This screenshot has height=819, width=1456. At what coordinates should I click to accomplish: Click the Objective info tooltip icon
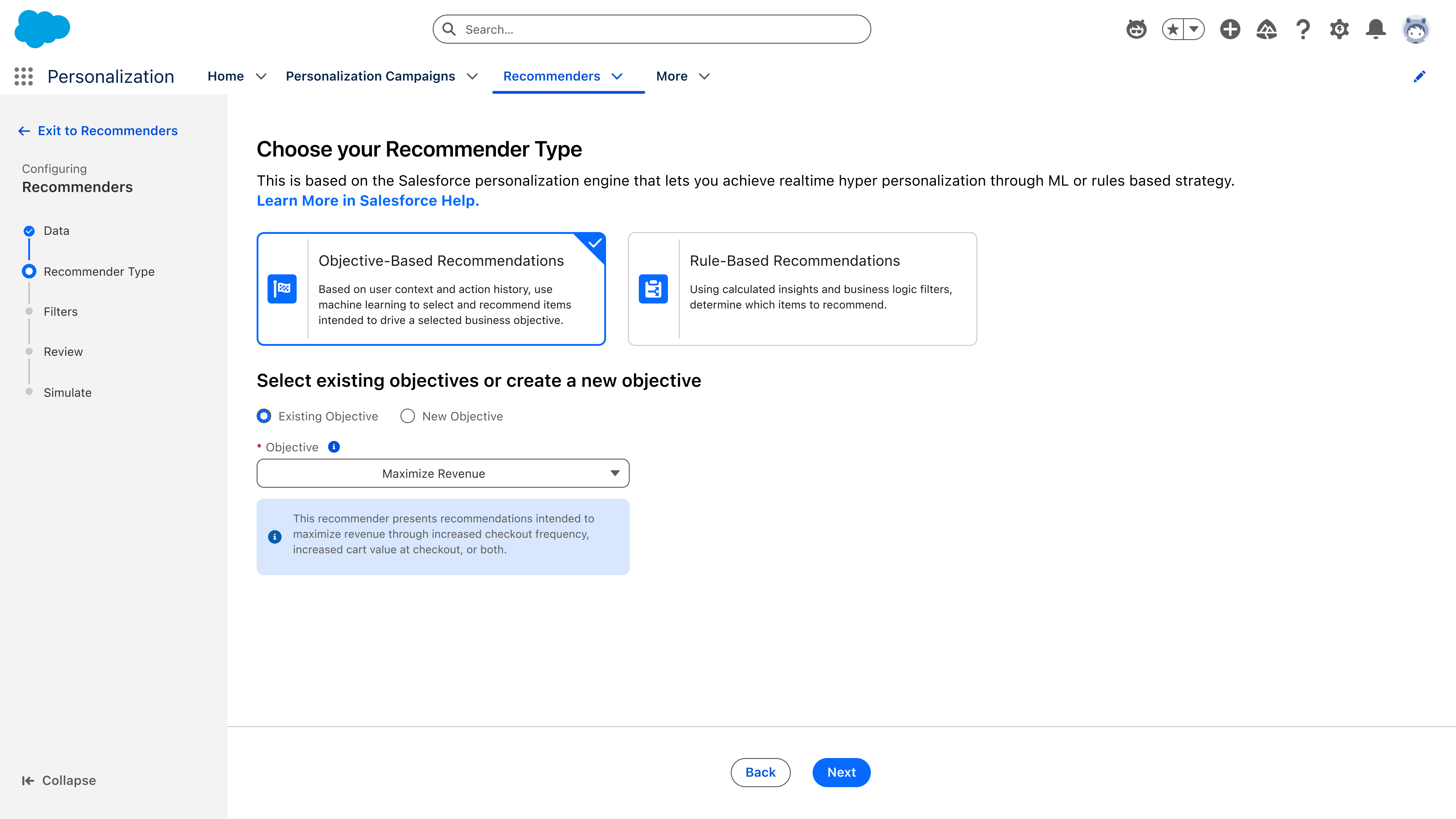point(334,447)
